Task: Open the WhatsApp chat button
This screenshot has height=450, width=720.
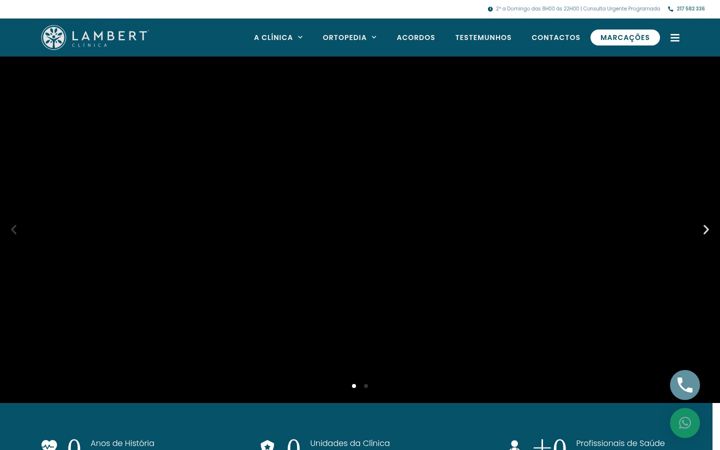Action: tap(685, 423)
